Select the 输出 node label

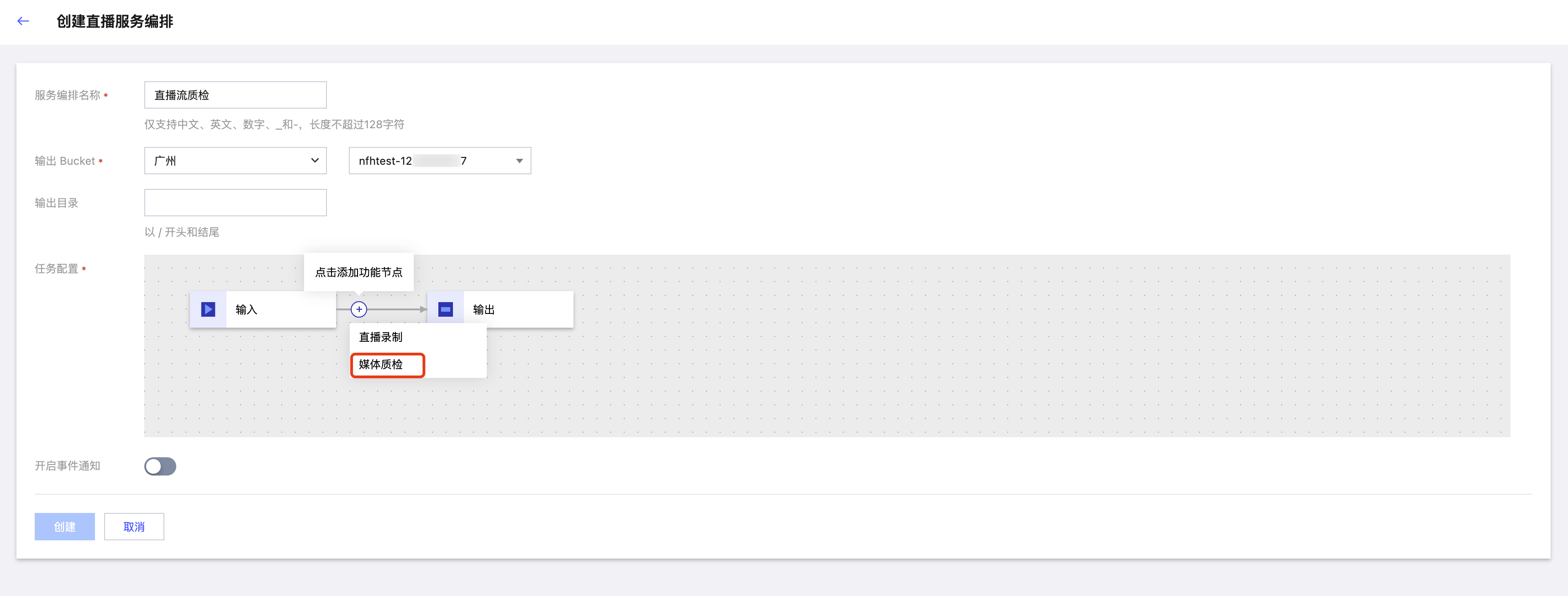click(484, 309)
